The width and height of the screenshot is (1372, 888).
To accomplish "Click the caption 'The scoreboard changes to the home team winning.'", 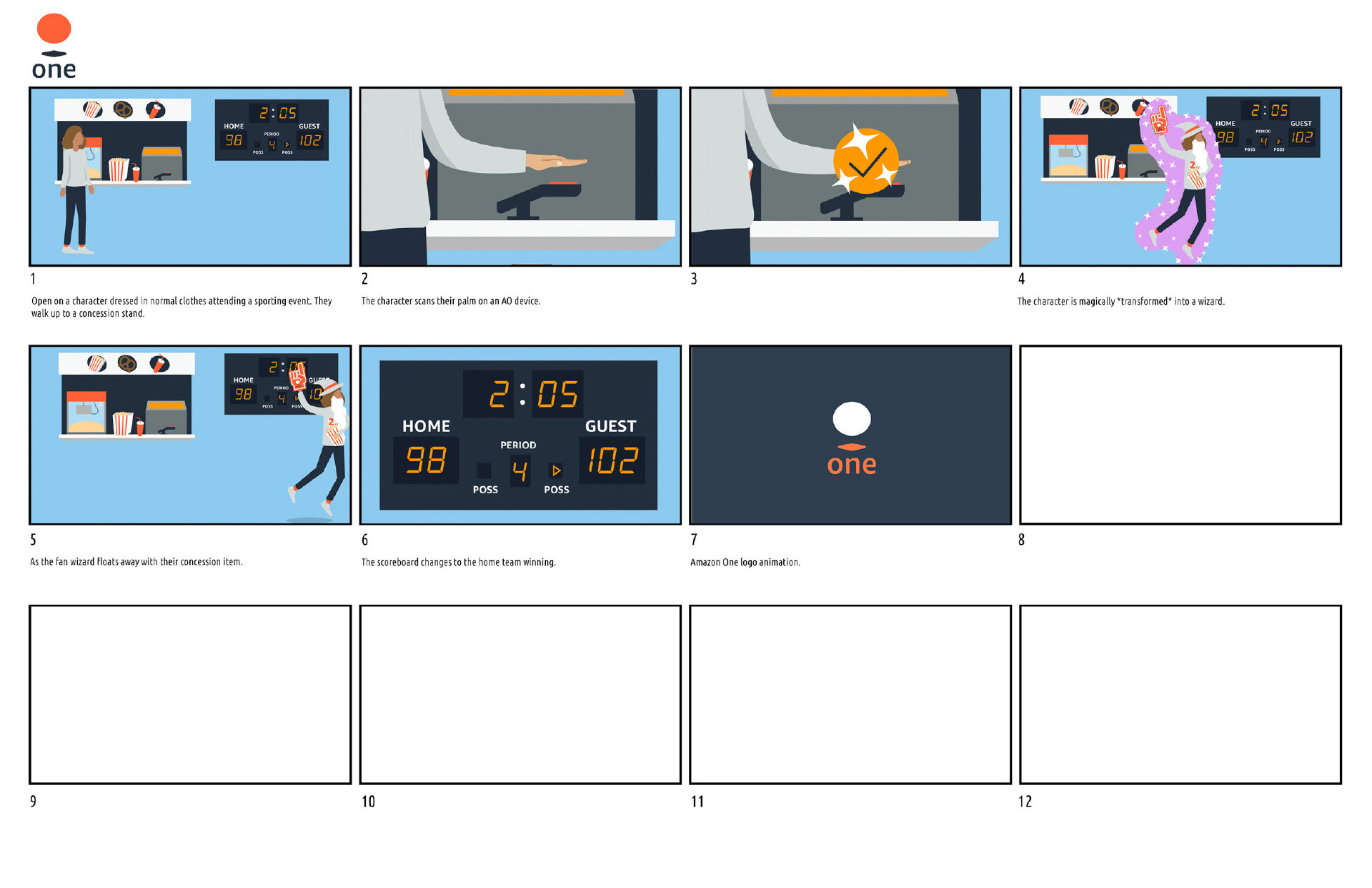I will click(459, 562).
